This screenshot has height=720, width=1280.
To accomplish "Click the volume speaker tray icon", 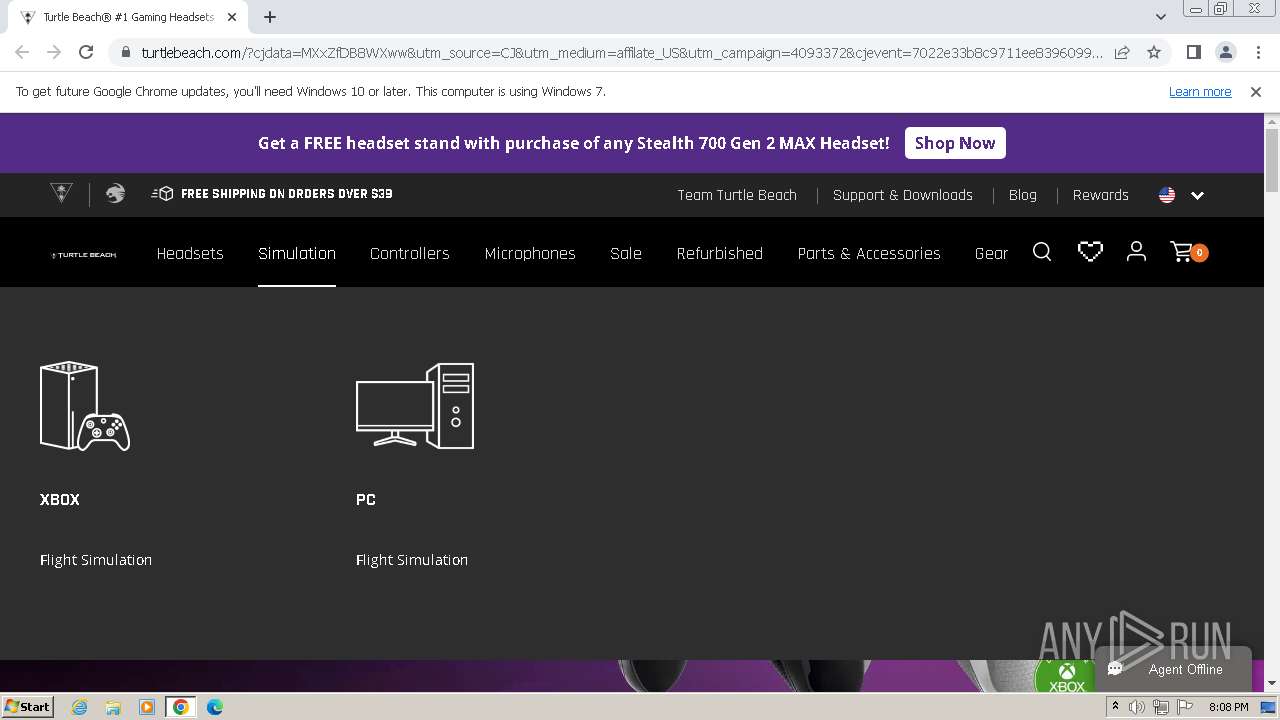I will (x=1137, y=707).
